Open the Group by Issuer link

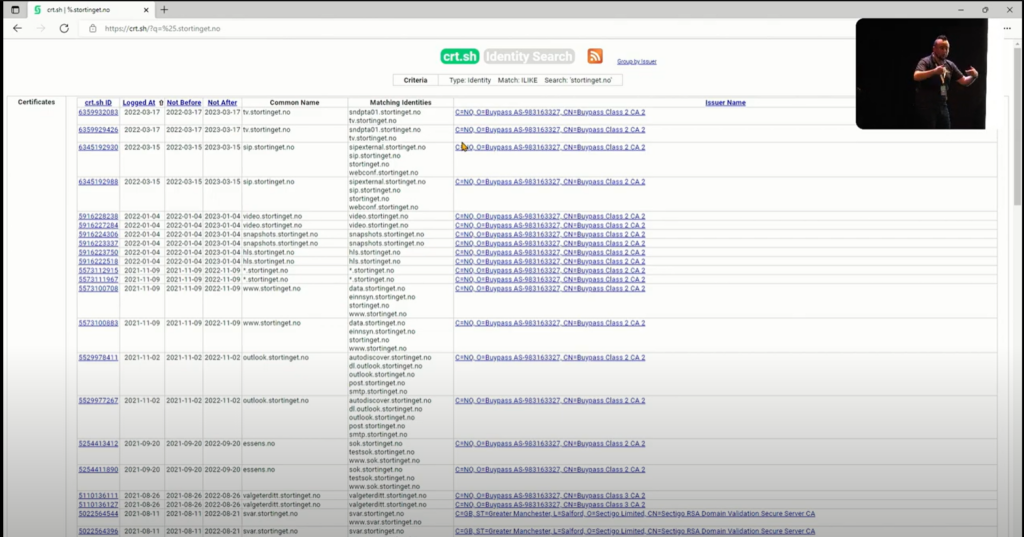coord(637,61)
